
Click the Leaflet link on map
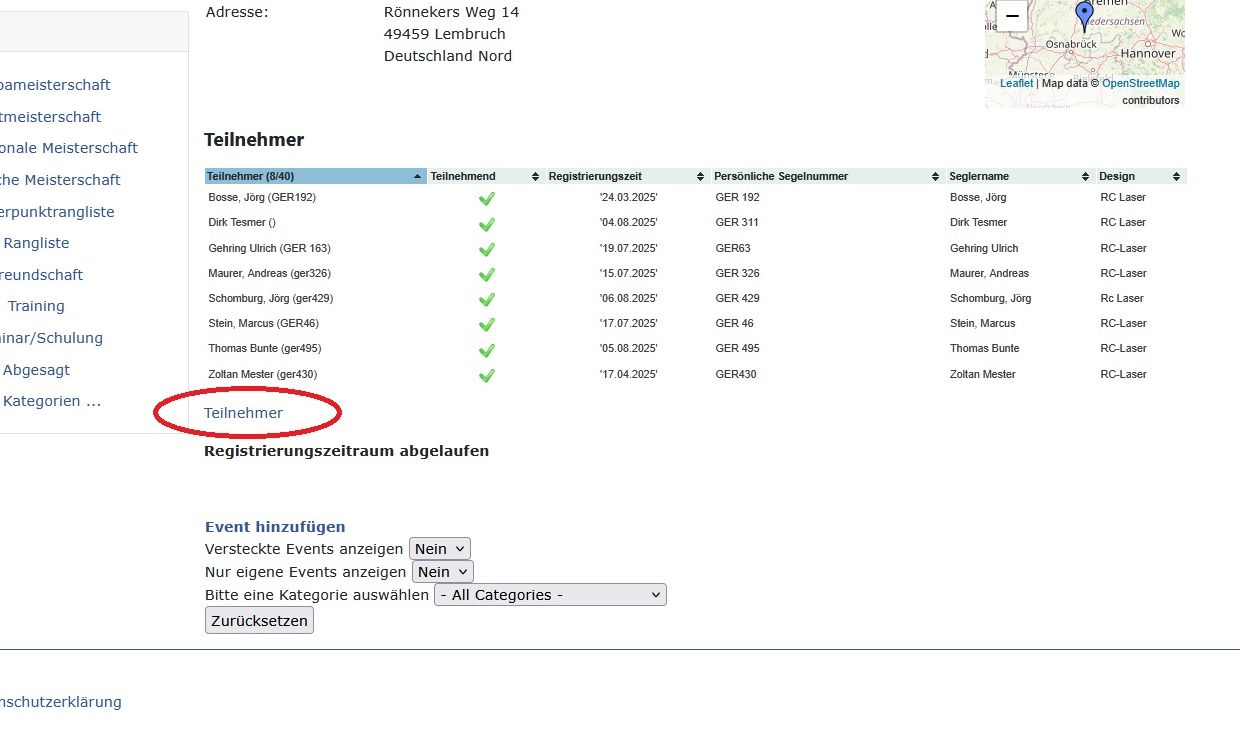[1016, 84]
